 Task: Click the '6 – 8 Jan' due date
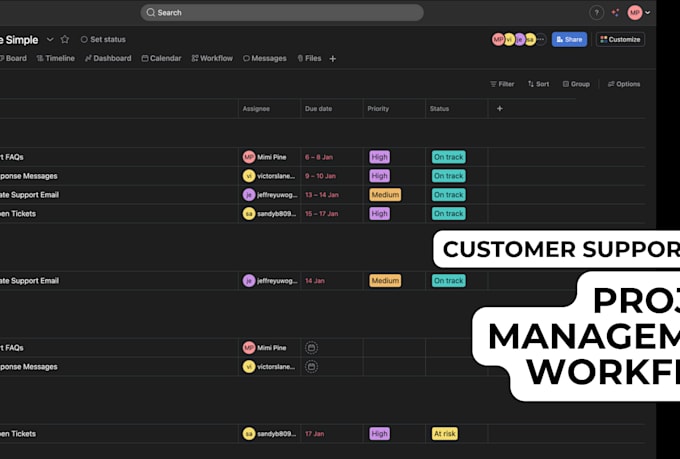coord(319,157)
